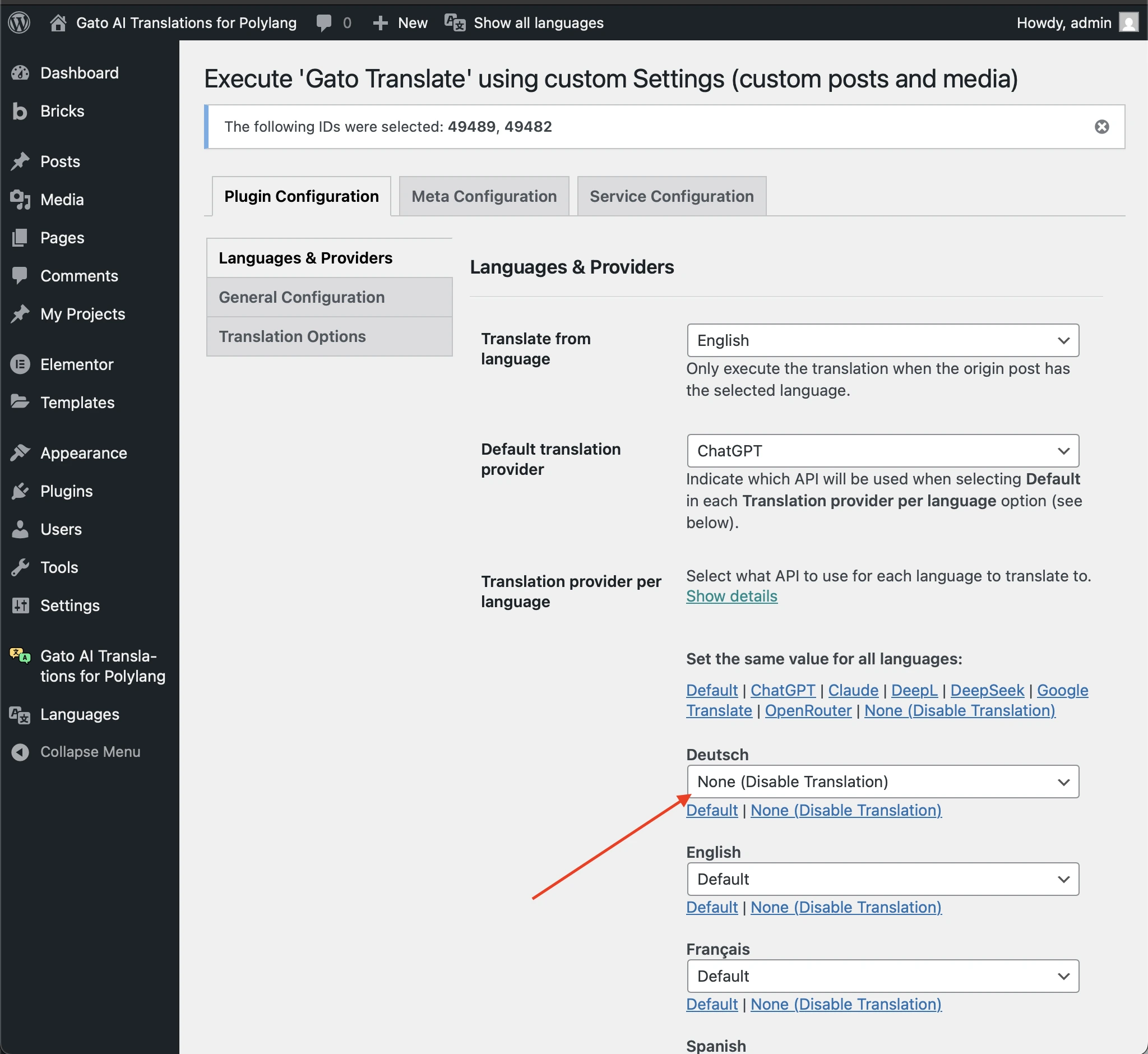Click the comments bubble in the admin bar
Image resolution: width=1148 pixels, height=1054 pixels.
point(324,23)
